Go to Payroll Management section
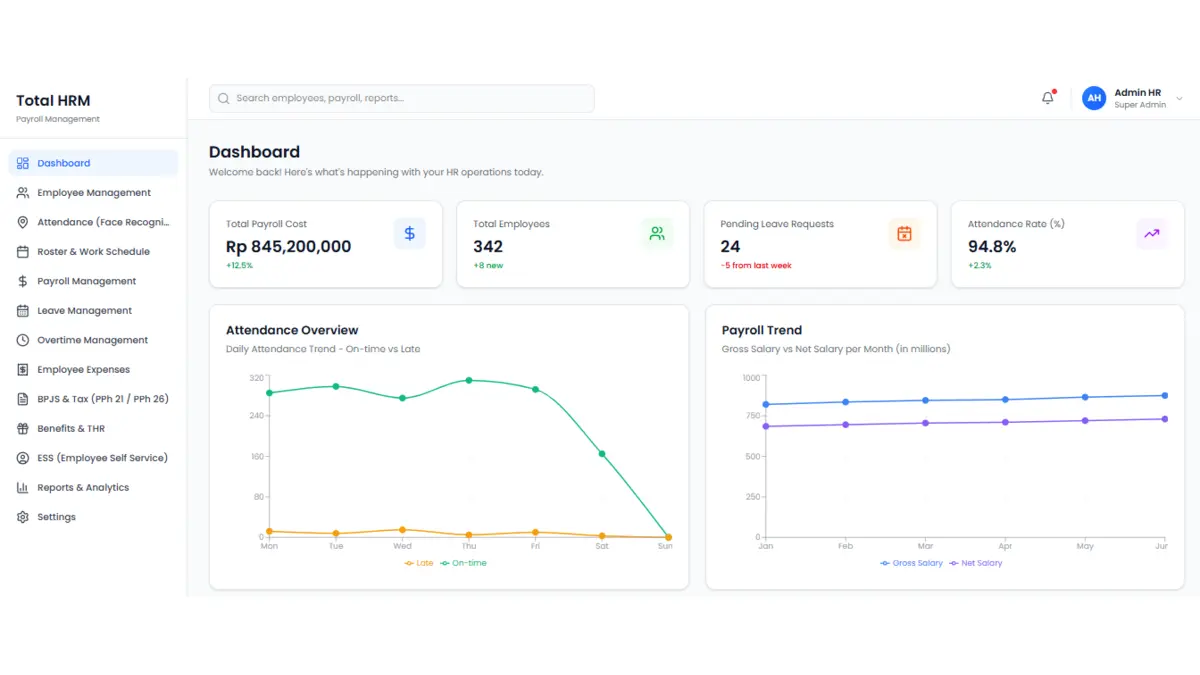Viewport: 1200px width, 675px height. click(x=86, y=281)
